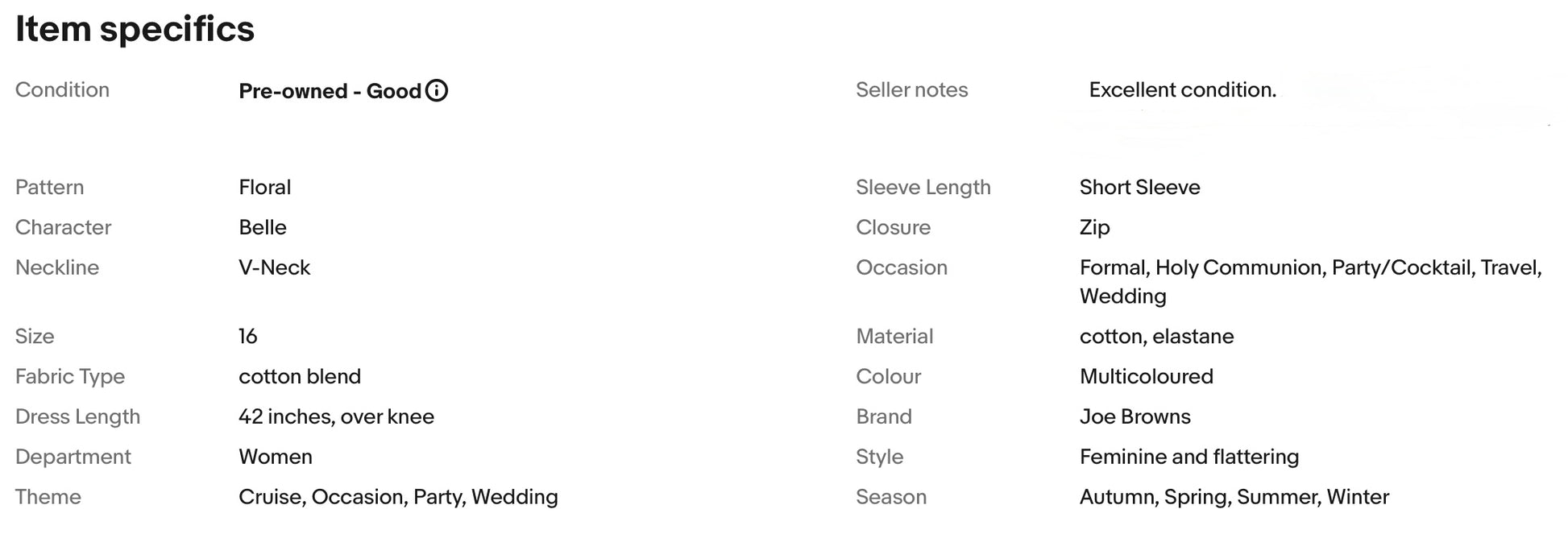Click the Item specifics heading
The width and height of the screenshot is (1568, 534).
[135, 29]
